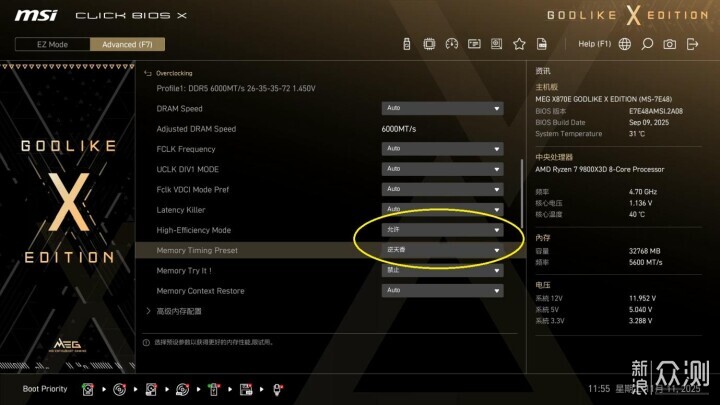Image resolution: width=720 pixels, height=405 pixels.
Task: Expand the 高级内存配置 submenu
Action: (x=179, y=311)
